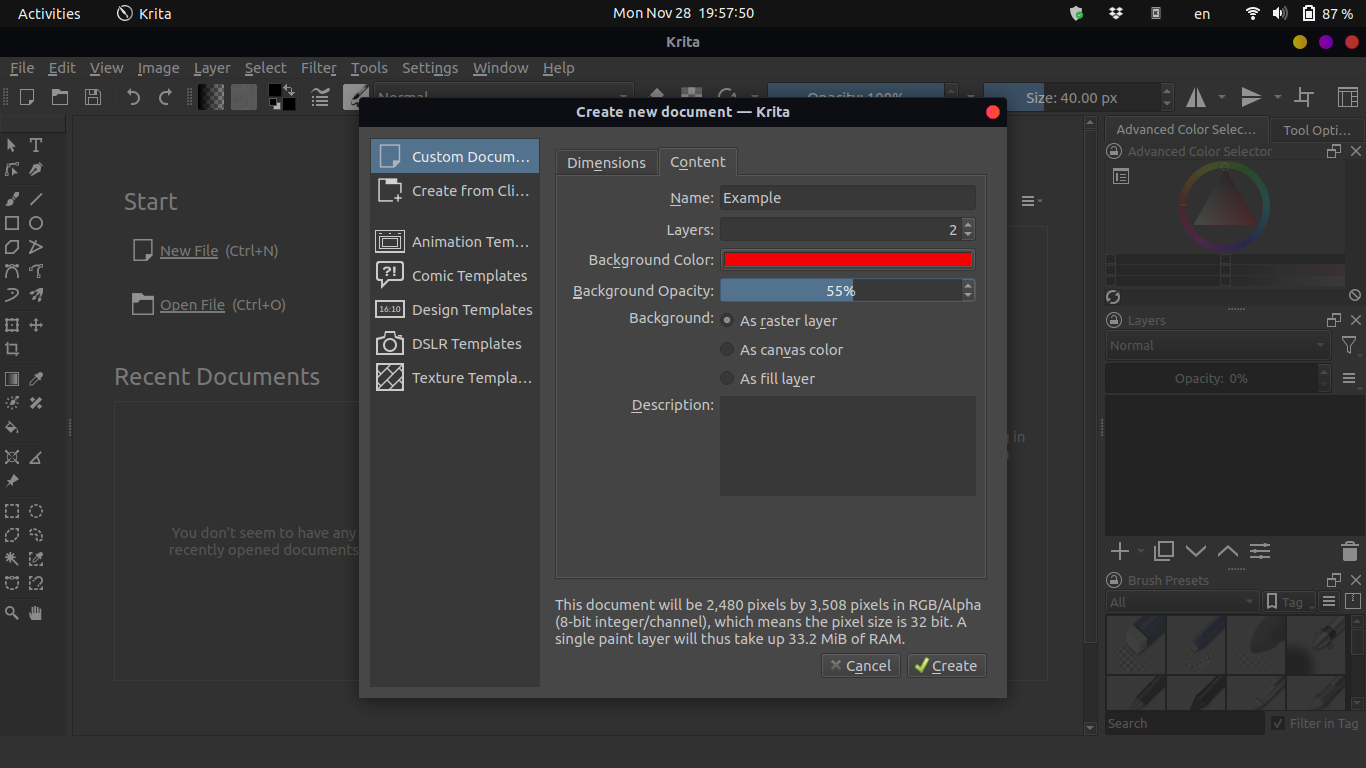
Task: Click the Animation Templates icon
Action: 389,241
